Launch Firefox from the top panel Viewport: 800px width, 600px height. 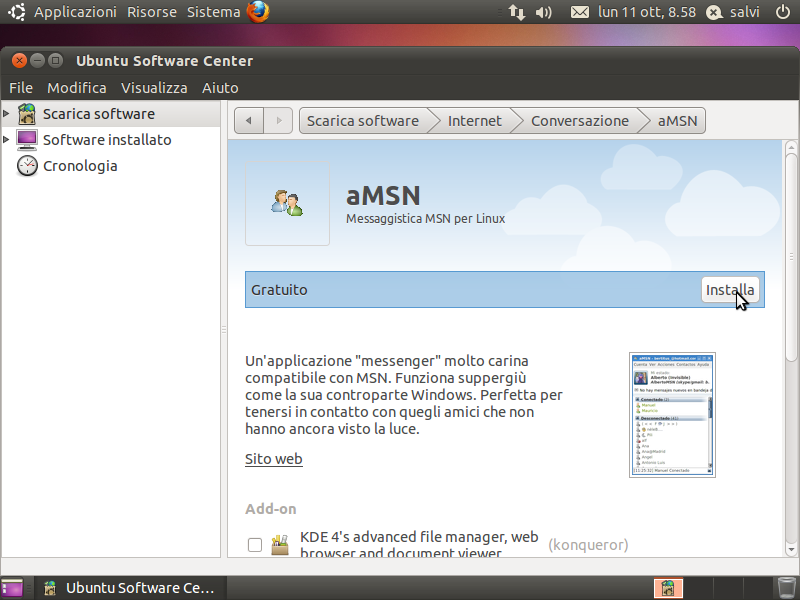pos(258,12)
